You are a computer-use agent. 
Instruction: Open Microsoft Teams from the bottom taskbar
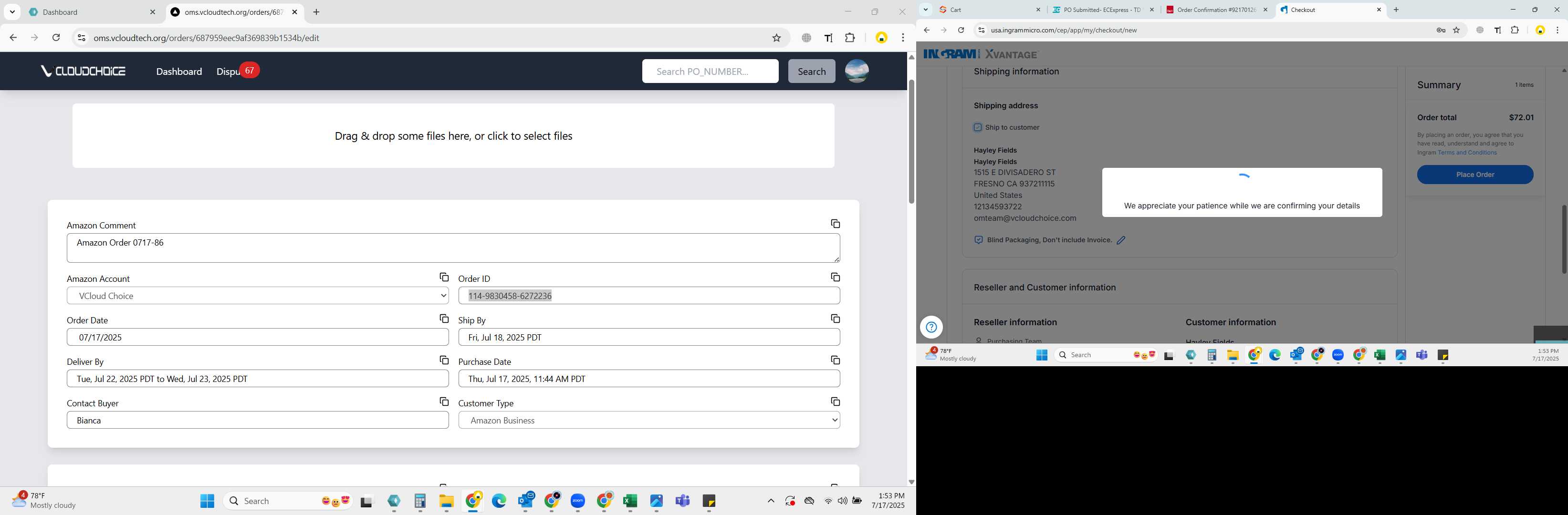tap(682, 500)
